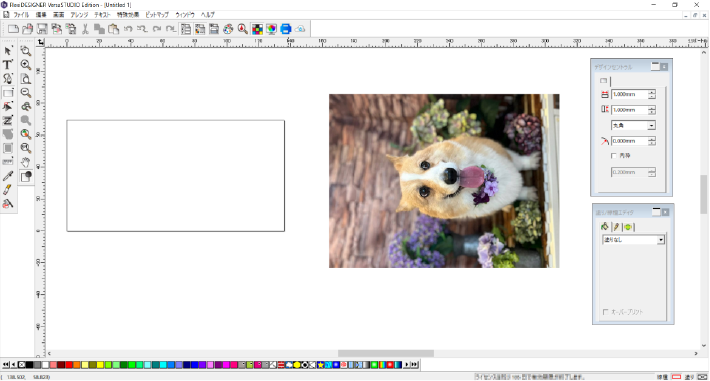710x381 pixels.
Task: Click the ruler origin corner icon
Action: pos(41,42)
